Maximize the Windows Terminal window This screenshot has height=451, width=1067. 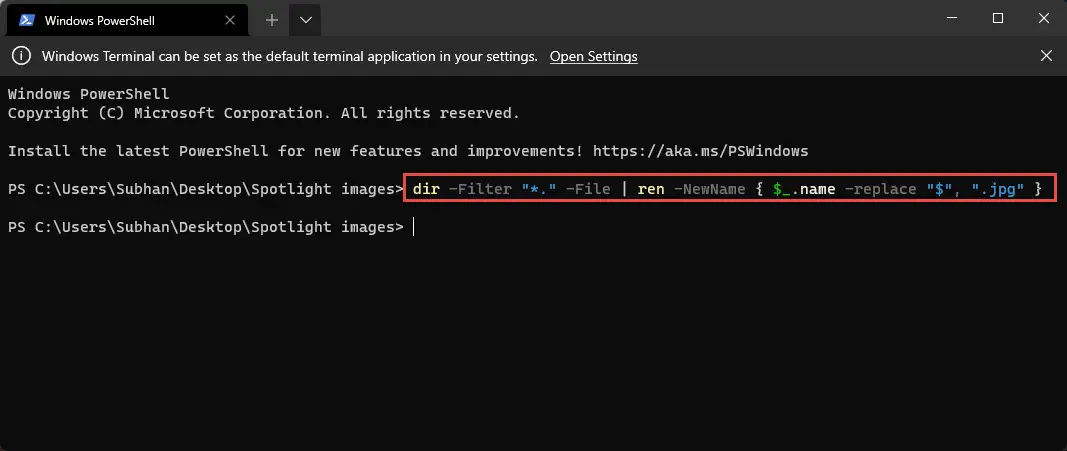998,18
